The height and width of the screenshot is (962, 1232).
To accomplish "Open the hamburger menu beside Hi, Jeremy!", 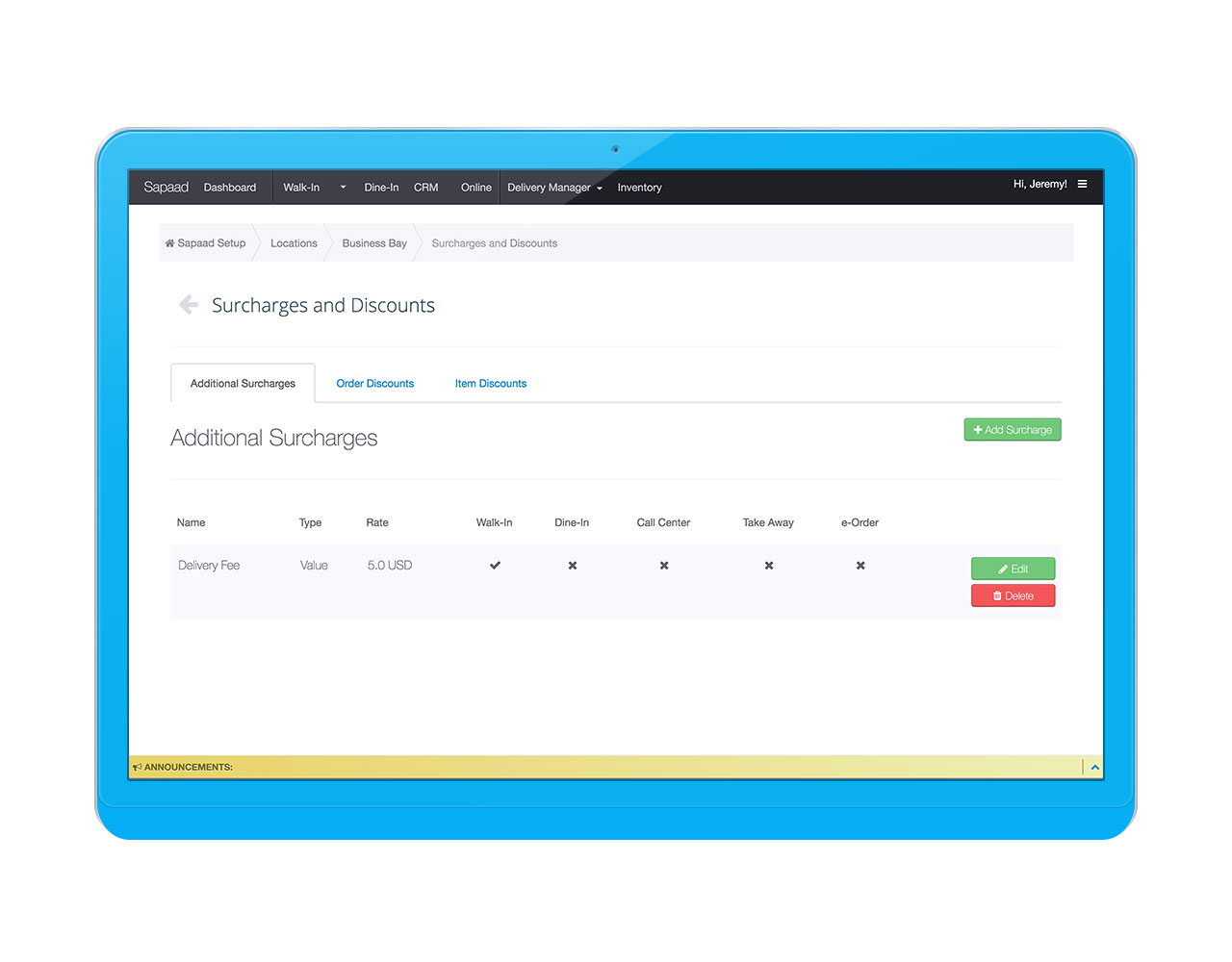I will click(1083, 184).
